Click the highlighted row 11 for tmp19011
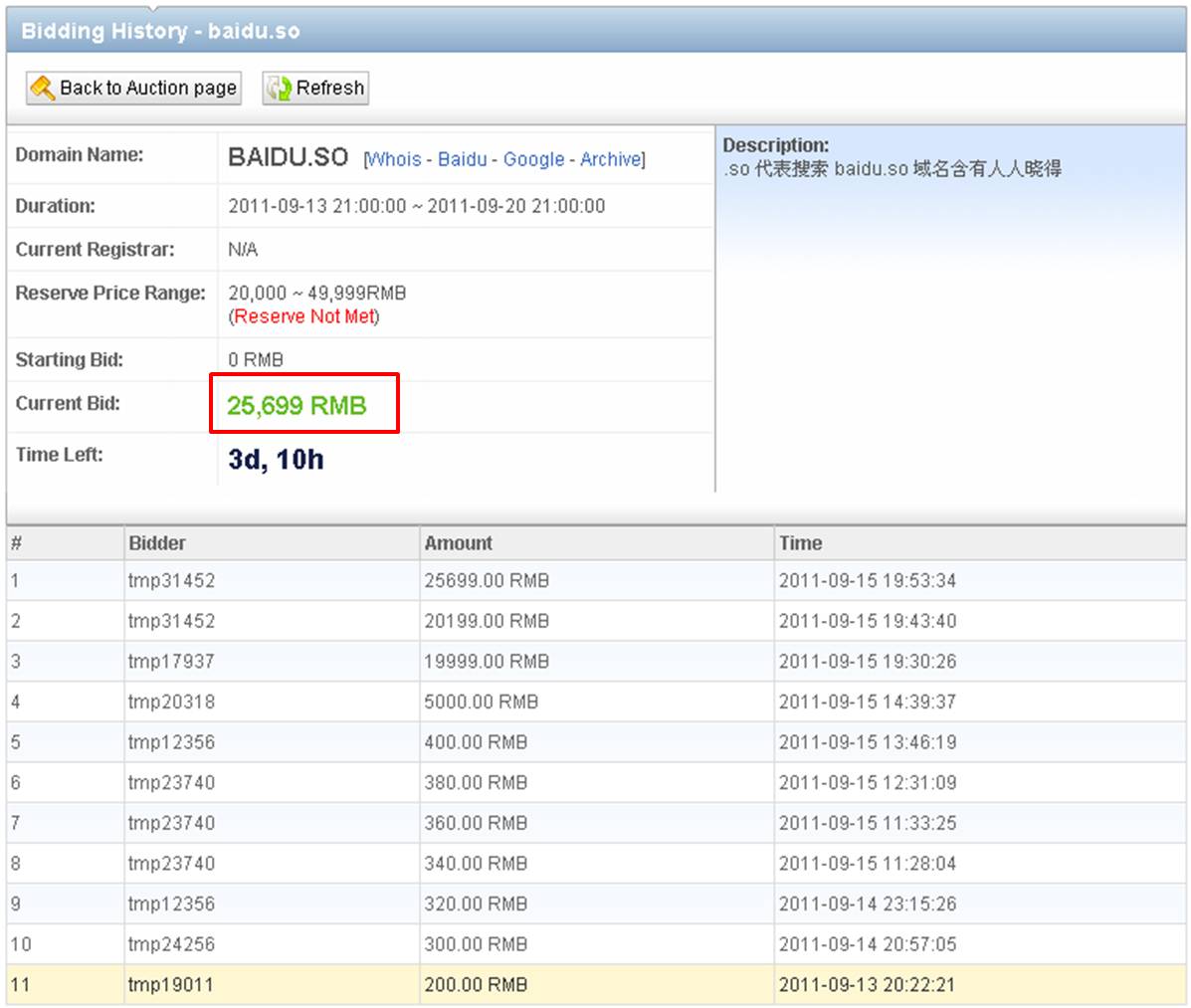1191x1008 pixels. coord(171,985)
